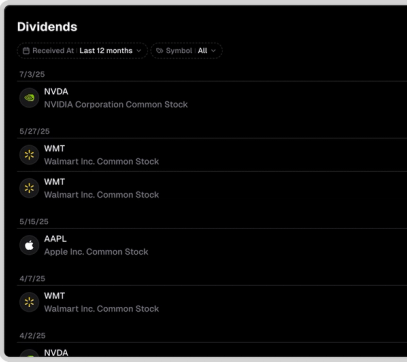Click the NVIDIA logo icon under 7/3/25
The width and height of the screenshot is (407, 362).
pos(29,98)
